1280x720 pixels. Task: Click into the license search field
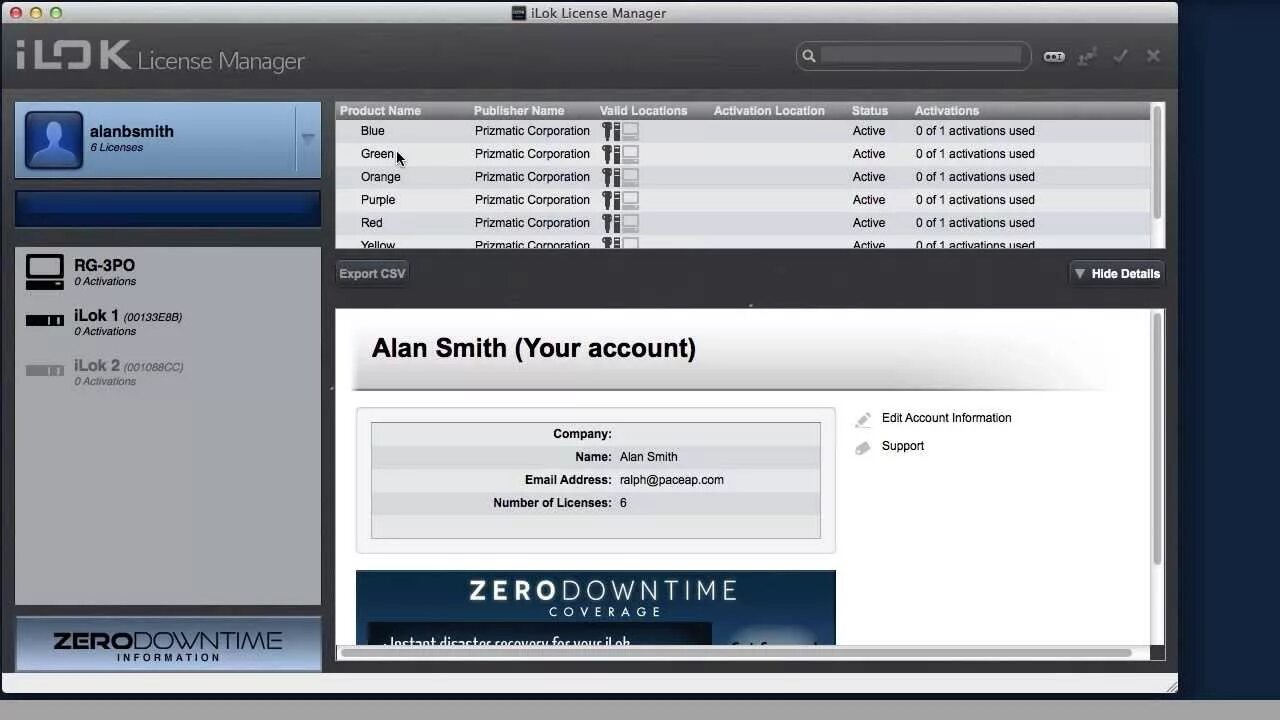point(921,56)
